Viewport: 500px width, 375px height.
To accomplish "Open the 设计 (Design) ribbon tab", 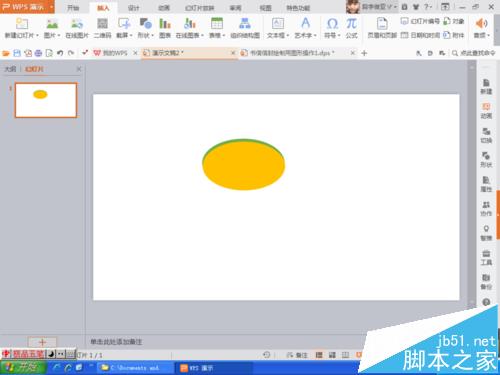I will tap(133, 8).
